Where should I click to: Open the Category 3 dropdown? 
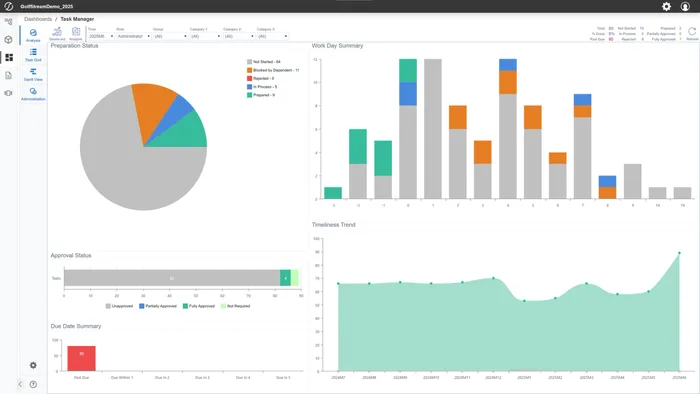coord(272,36)
